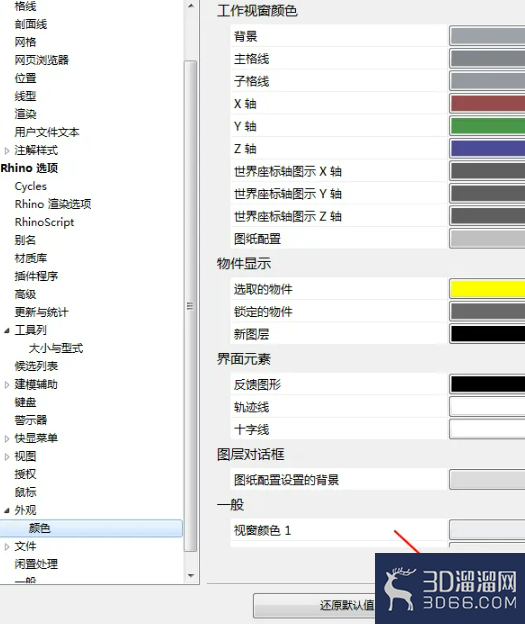Open the 背景 color swatch
Viewport: 525px width, 624px height.
487,36
